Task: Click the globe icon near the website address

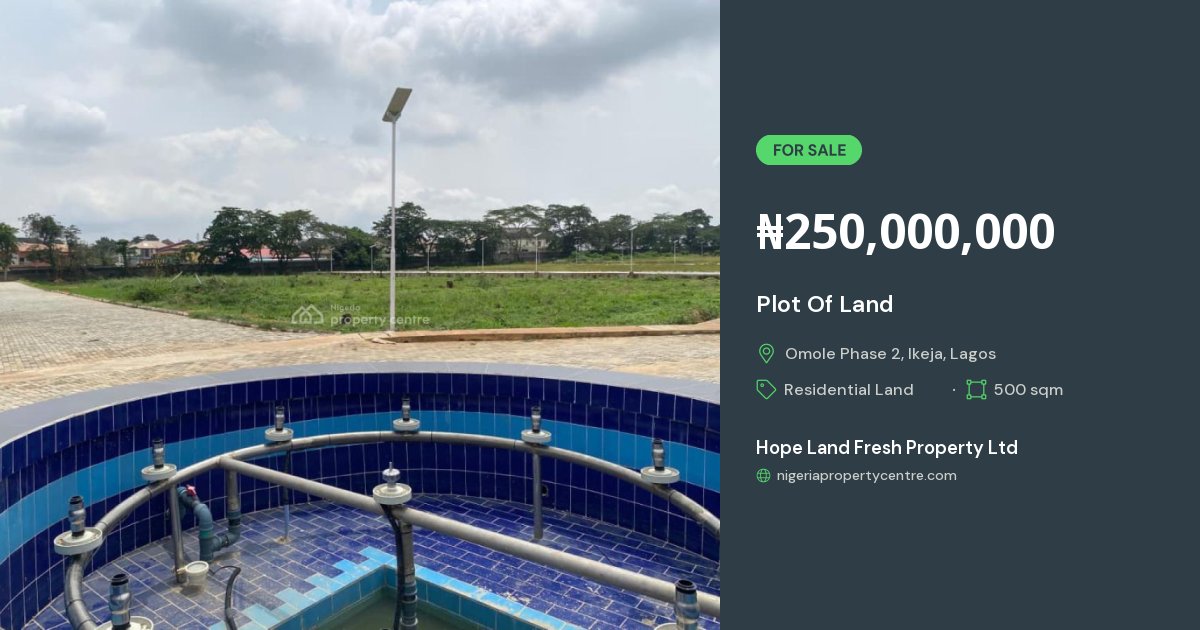Action: 764,476
